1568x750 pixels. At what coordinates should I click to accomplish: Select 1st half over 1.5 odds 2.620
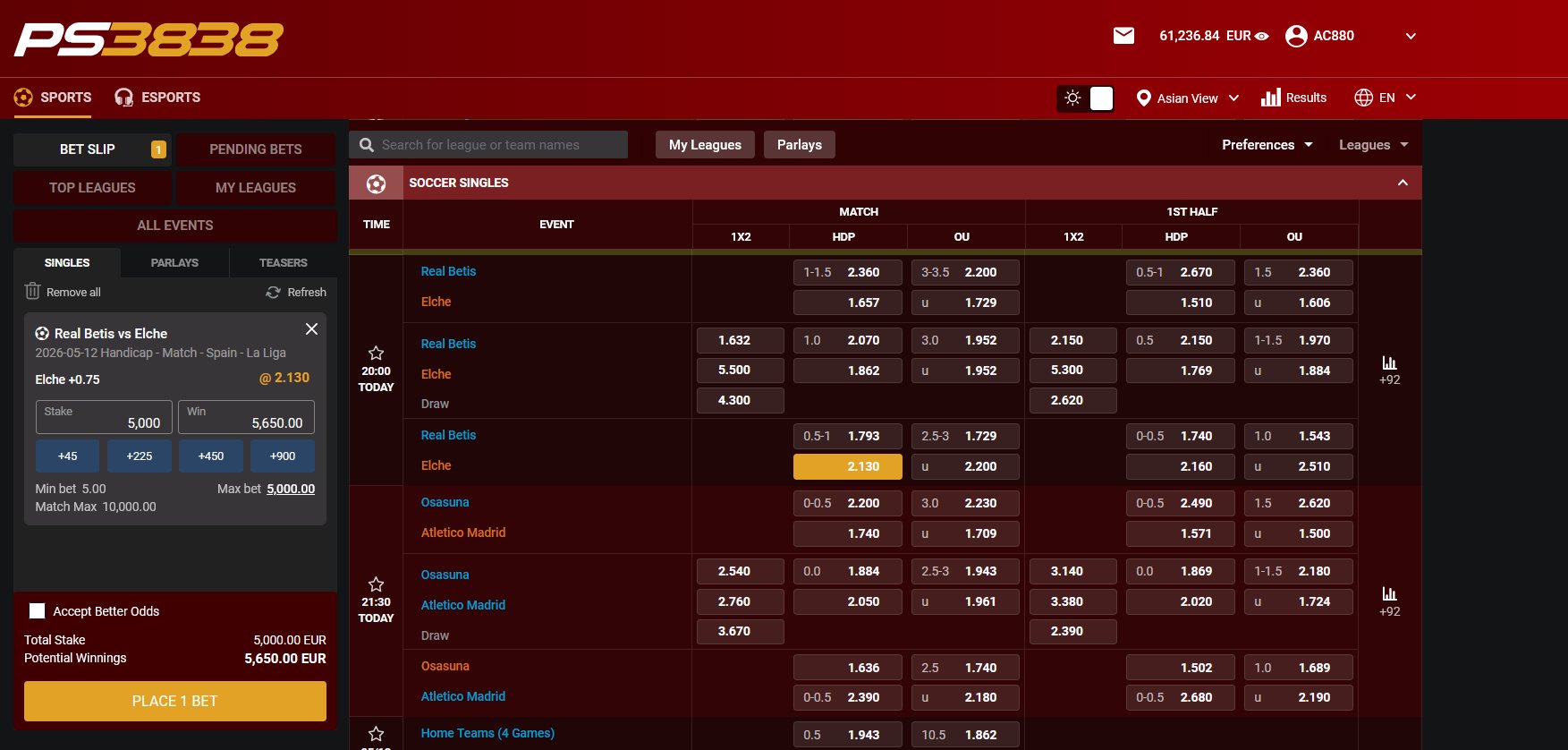(1299, 503)
